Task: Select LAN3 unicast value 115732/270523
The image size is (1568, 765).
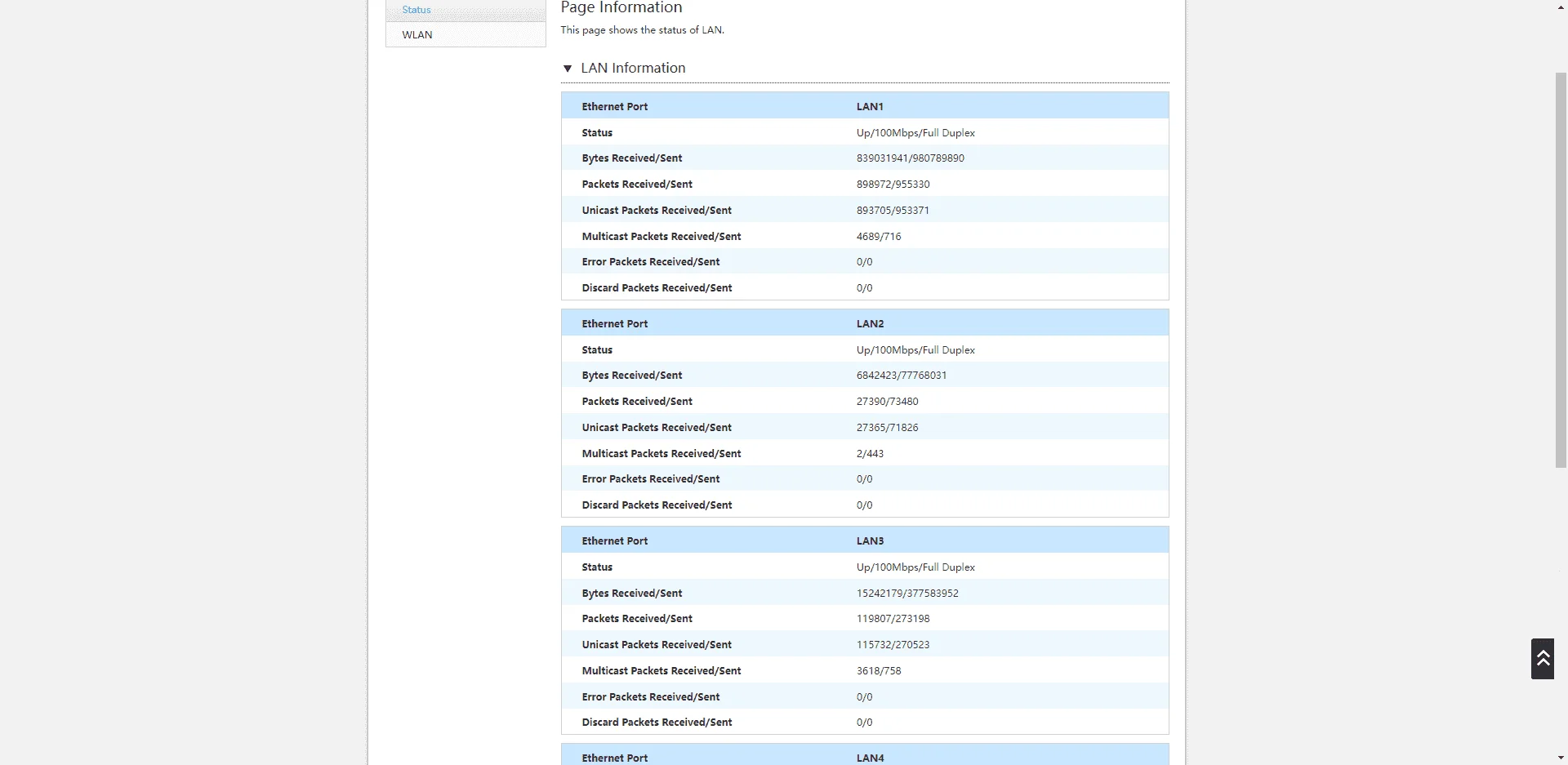Action: click(893, 645)
